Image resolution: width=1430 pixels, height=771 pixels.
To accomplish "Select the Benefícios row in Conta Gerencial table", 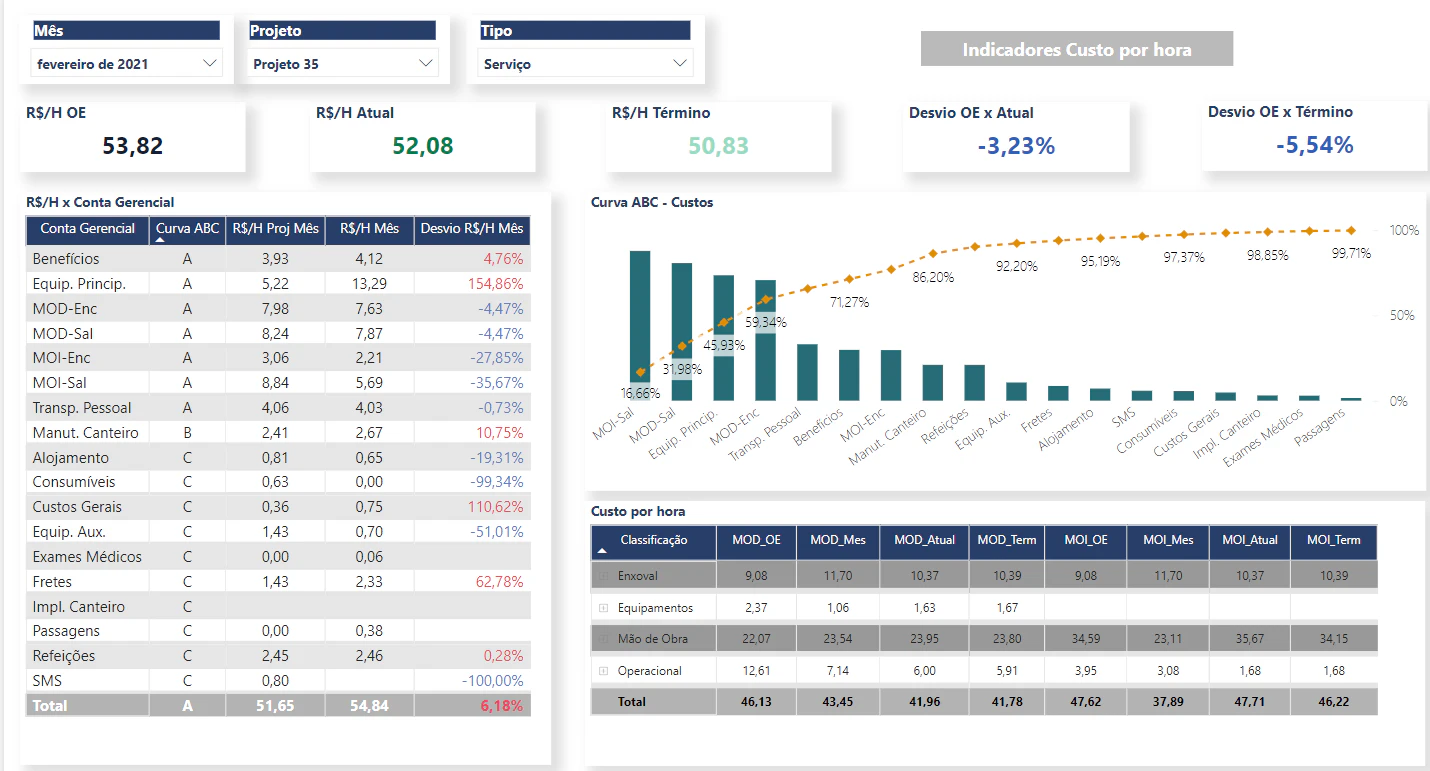I will 278,259.
